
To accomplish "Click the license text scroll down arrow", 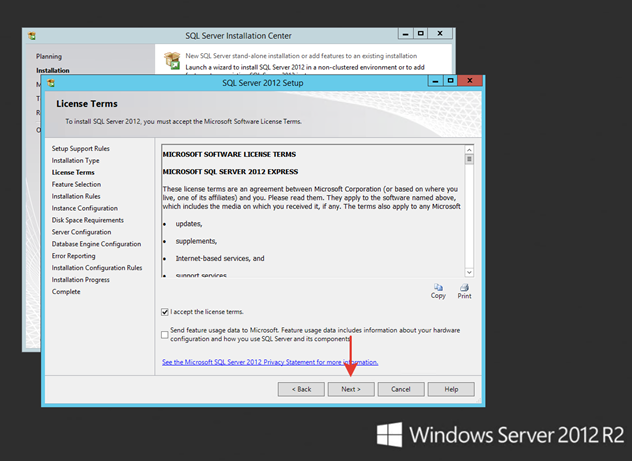I will (469, 272).
